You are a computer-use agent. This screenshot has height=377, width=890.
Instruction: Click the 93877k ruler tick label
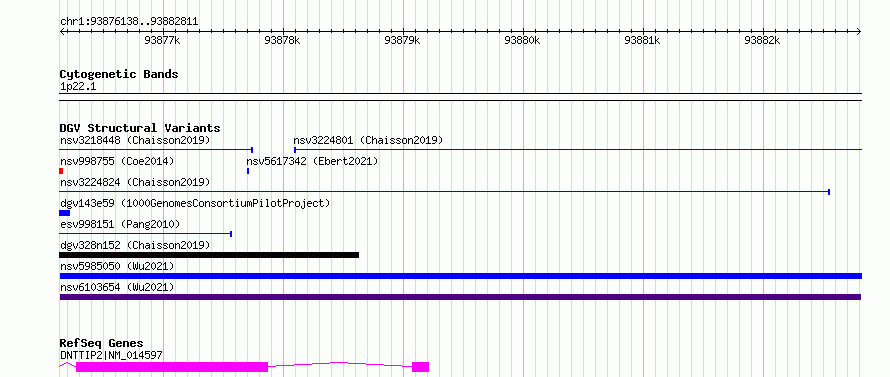162,40
